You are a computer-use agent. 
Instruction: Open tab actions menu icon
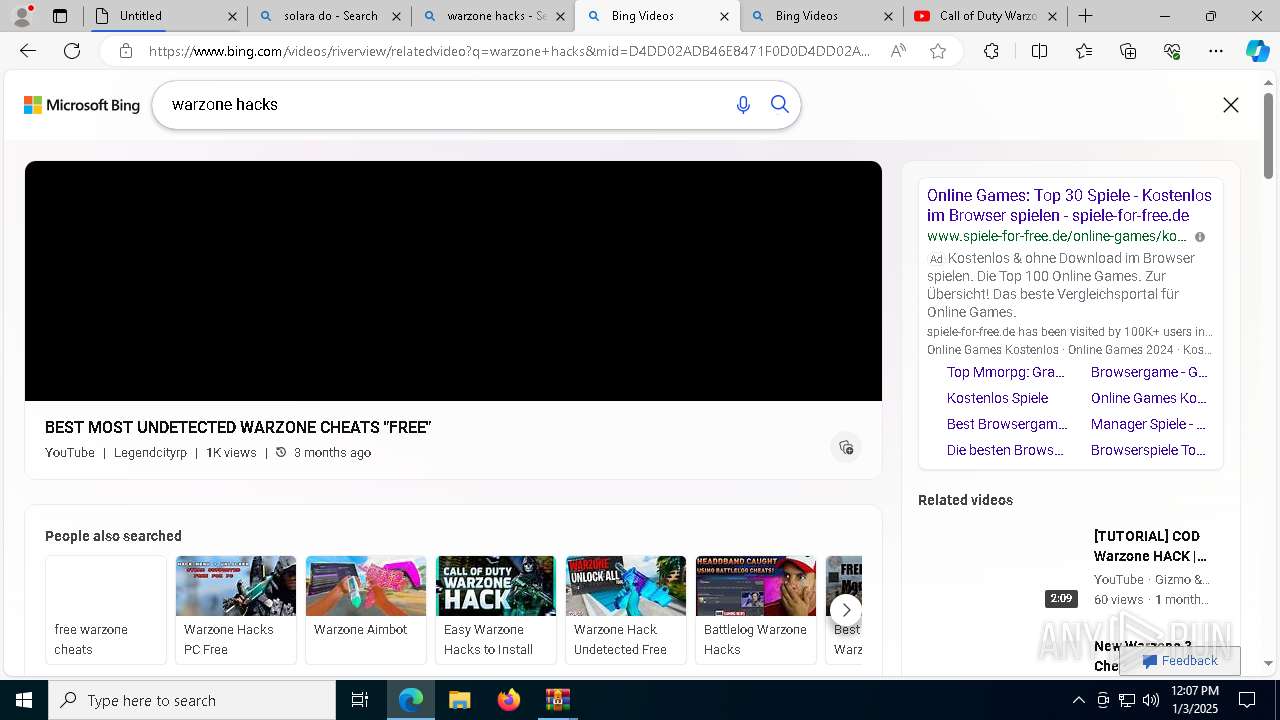(x=60, y=16)
